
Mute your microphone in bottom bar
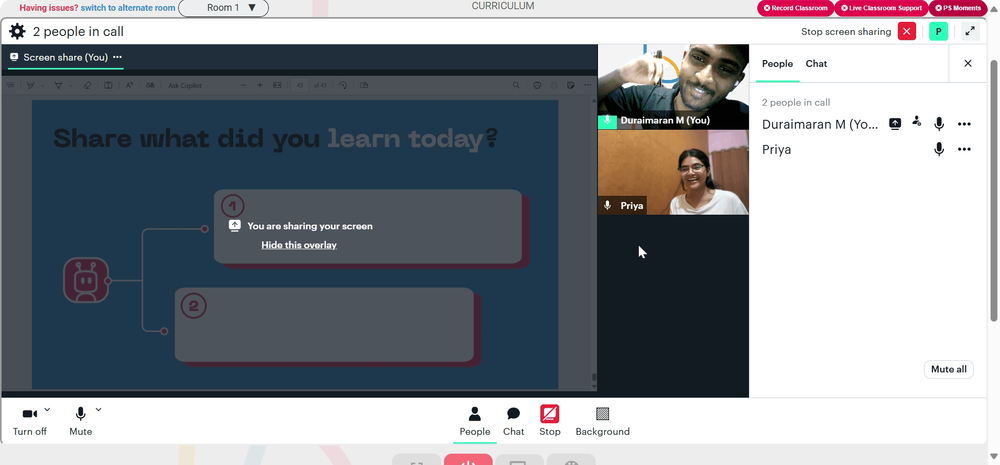point(80,421)
